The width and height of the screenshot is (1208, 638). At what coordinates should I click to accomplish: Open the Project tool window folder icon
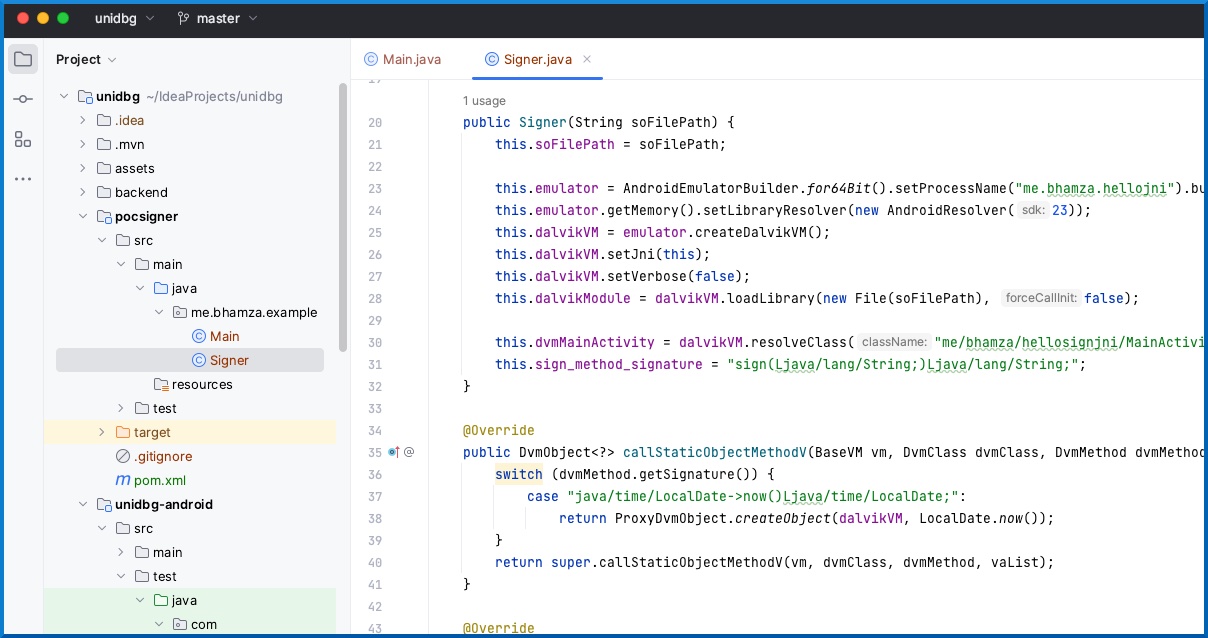coord(23,58)
